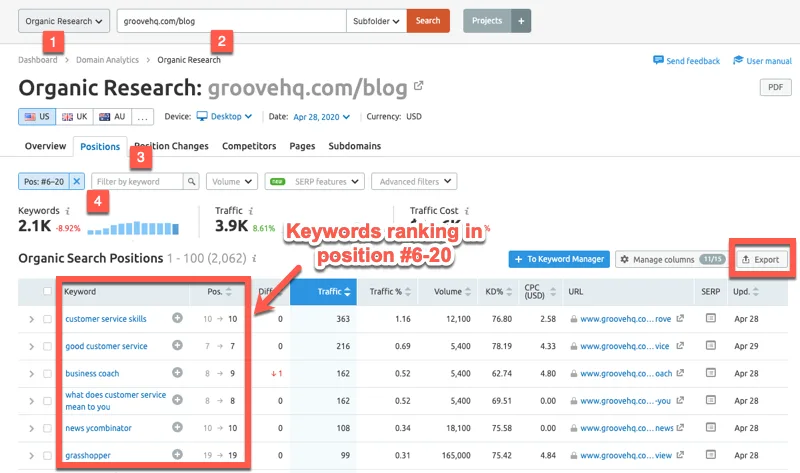
Task: Add business coach keyword via plus icon
Action: [177, 372]
